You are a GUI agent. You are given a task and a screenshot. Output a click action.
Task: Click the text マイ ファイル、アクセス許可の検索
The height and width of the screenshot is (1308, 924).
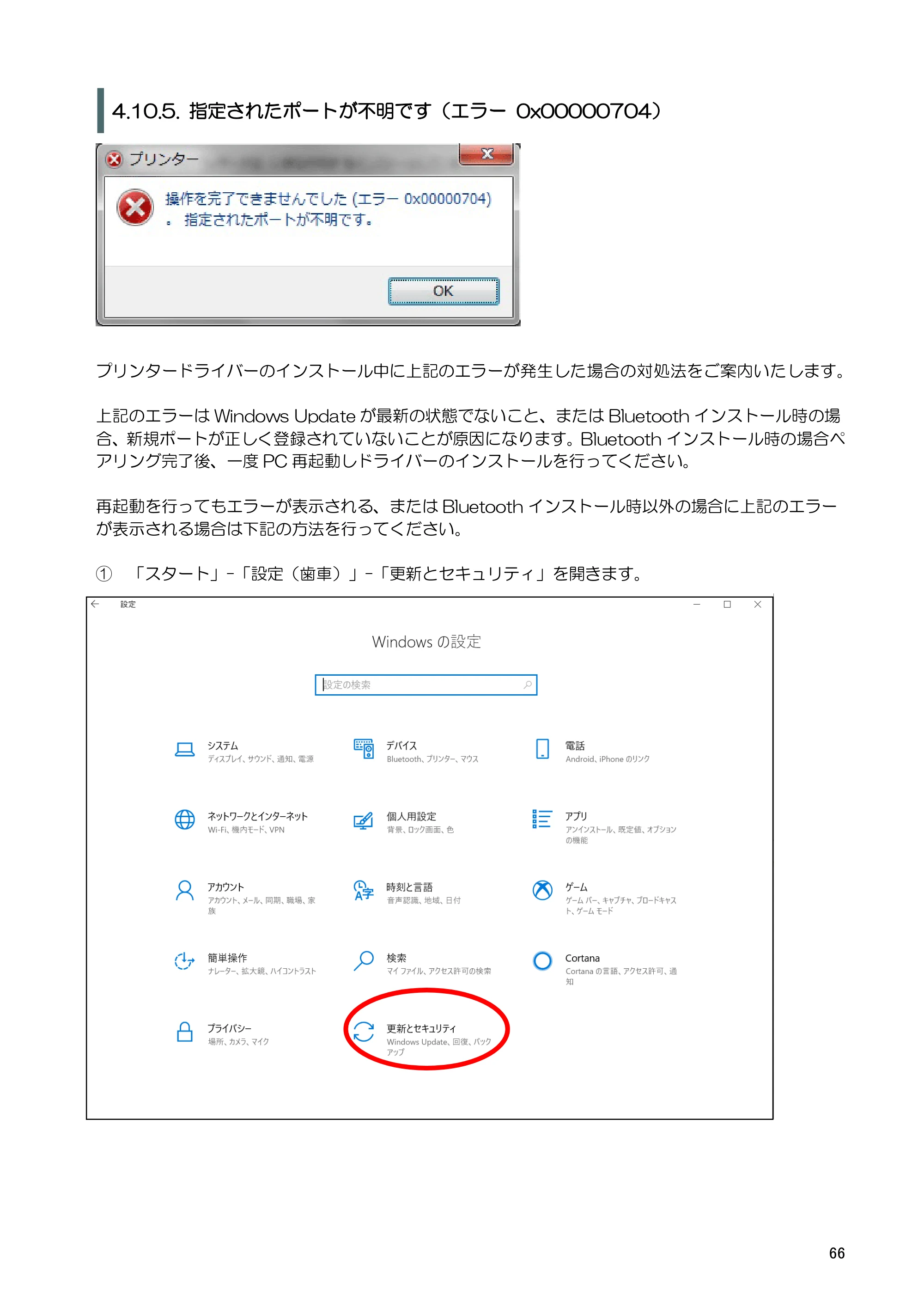(439, 972)
